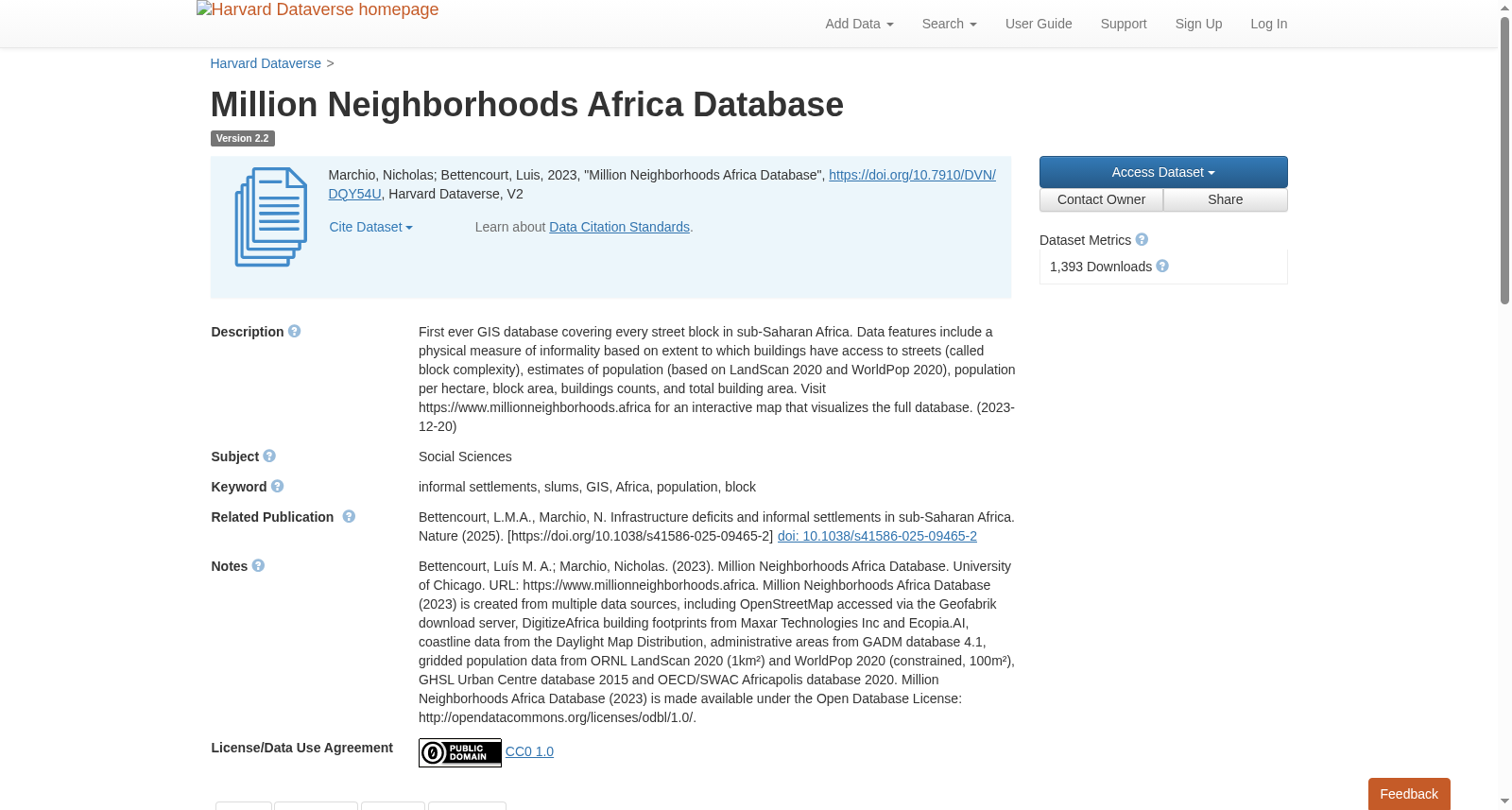Click help icon beside 1,393 Downloads
Screen dimensions: 1512x810
click(x=1162, y=267)
